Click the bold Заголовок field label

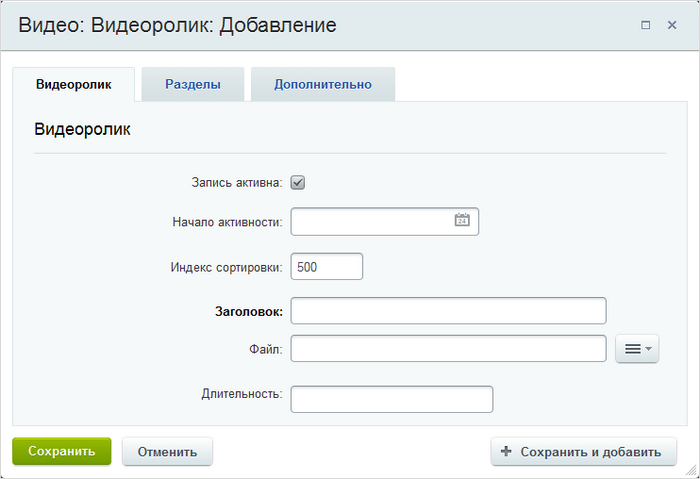tap(249, 311)
